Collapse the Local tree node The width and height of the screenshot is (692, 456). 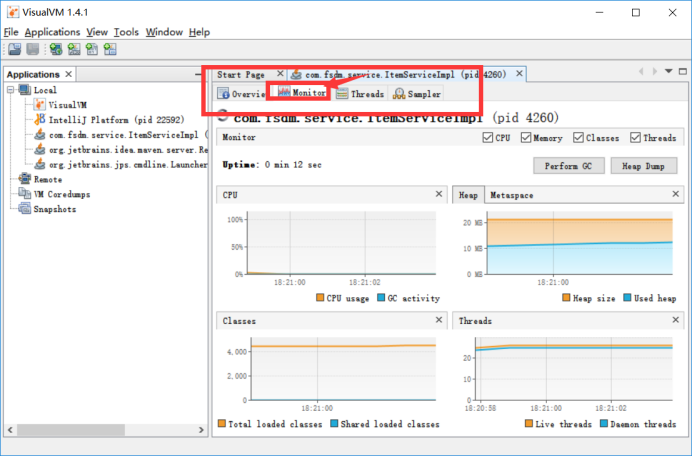point(11,90)
